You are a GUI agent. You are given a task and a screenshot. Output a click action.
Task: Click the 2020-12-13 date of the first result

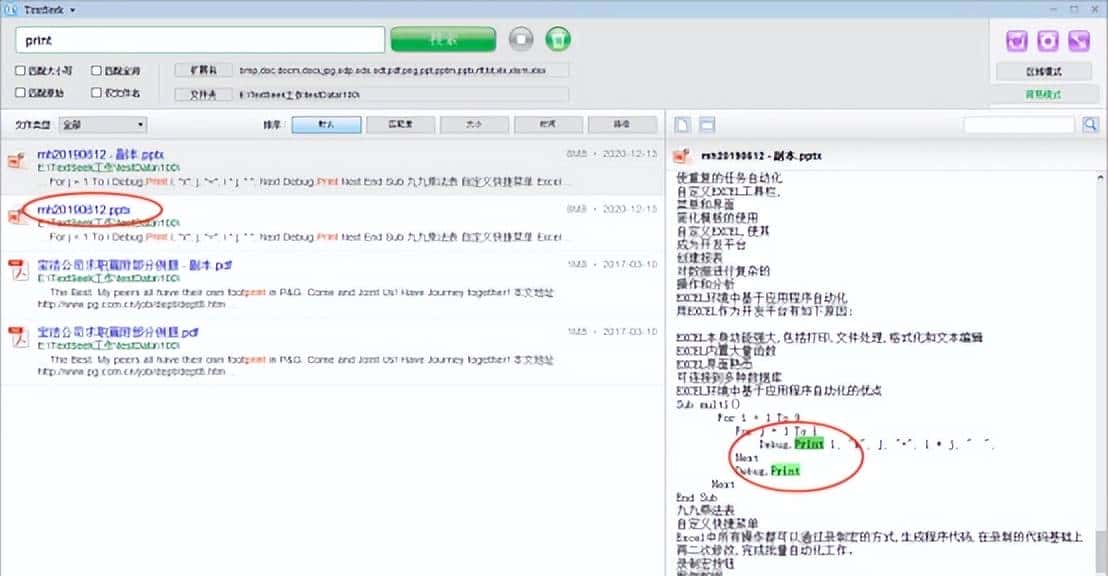coord(630,153)
